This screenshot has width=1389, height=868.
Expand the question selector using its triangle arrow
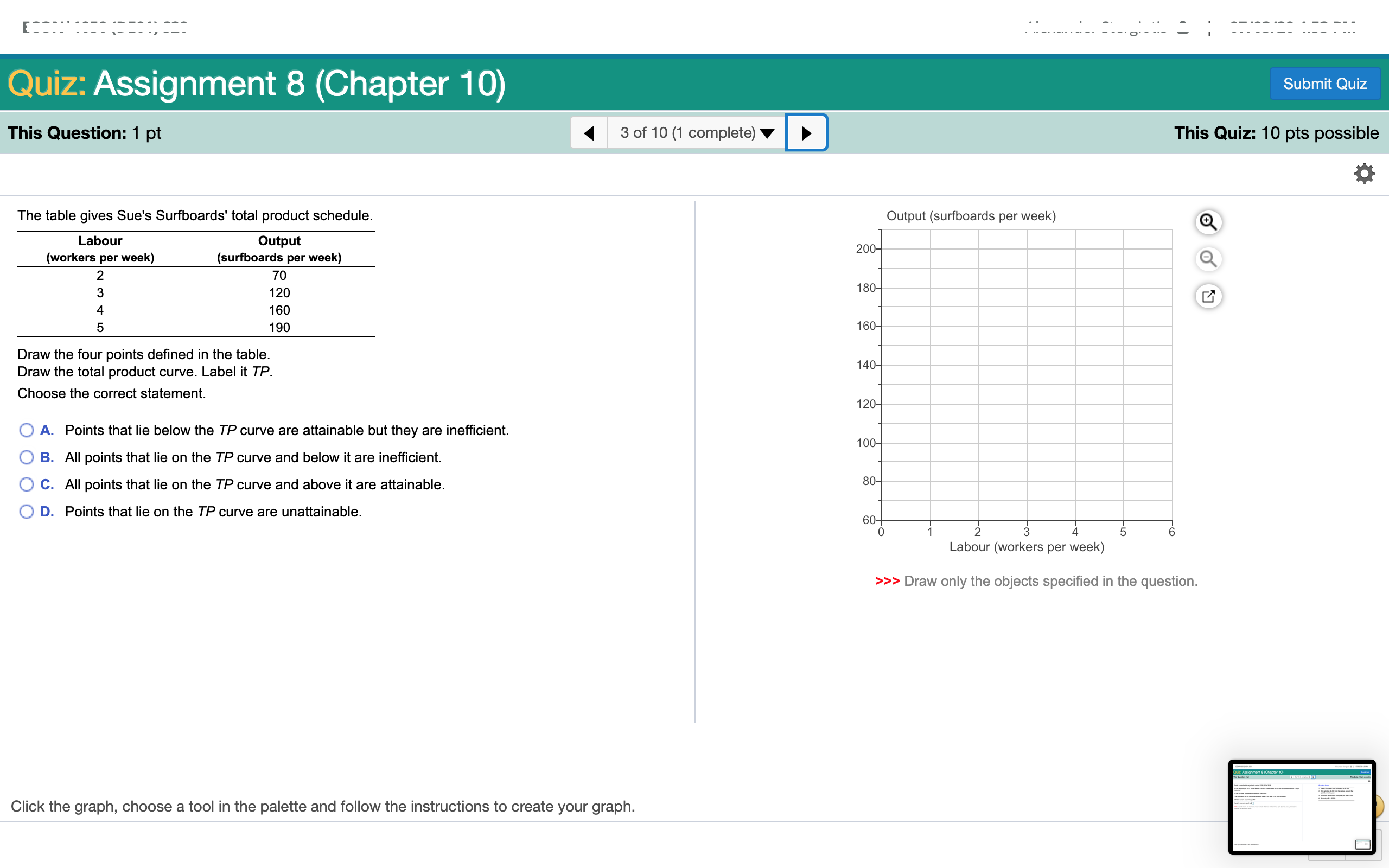click(767, 134)
